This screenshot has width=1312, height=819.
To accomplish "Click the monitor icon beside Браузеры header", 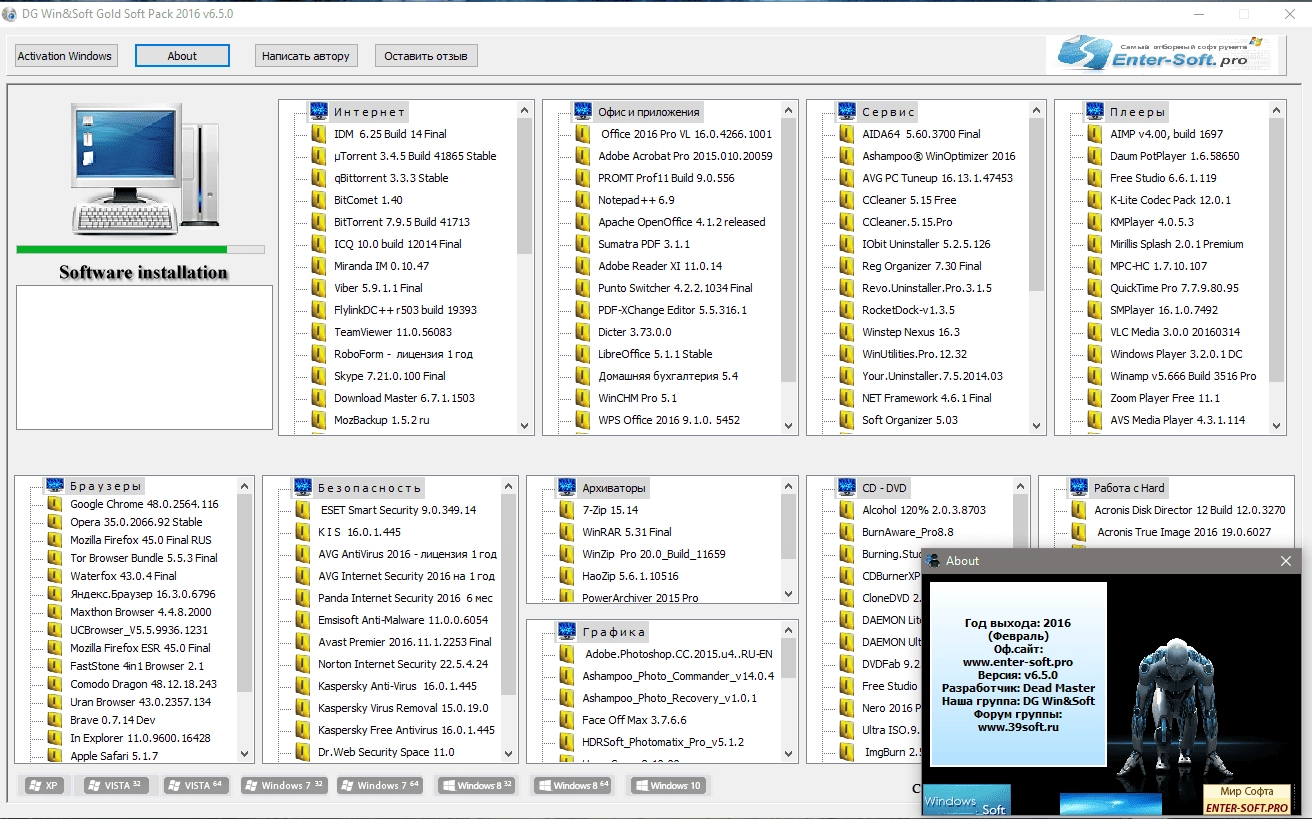I will (x=55, y=487).
